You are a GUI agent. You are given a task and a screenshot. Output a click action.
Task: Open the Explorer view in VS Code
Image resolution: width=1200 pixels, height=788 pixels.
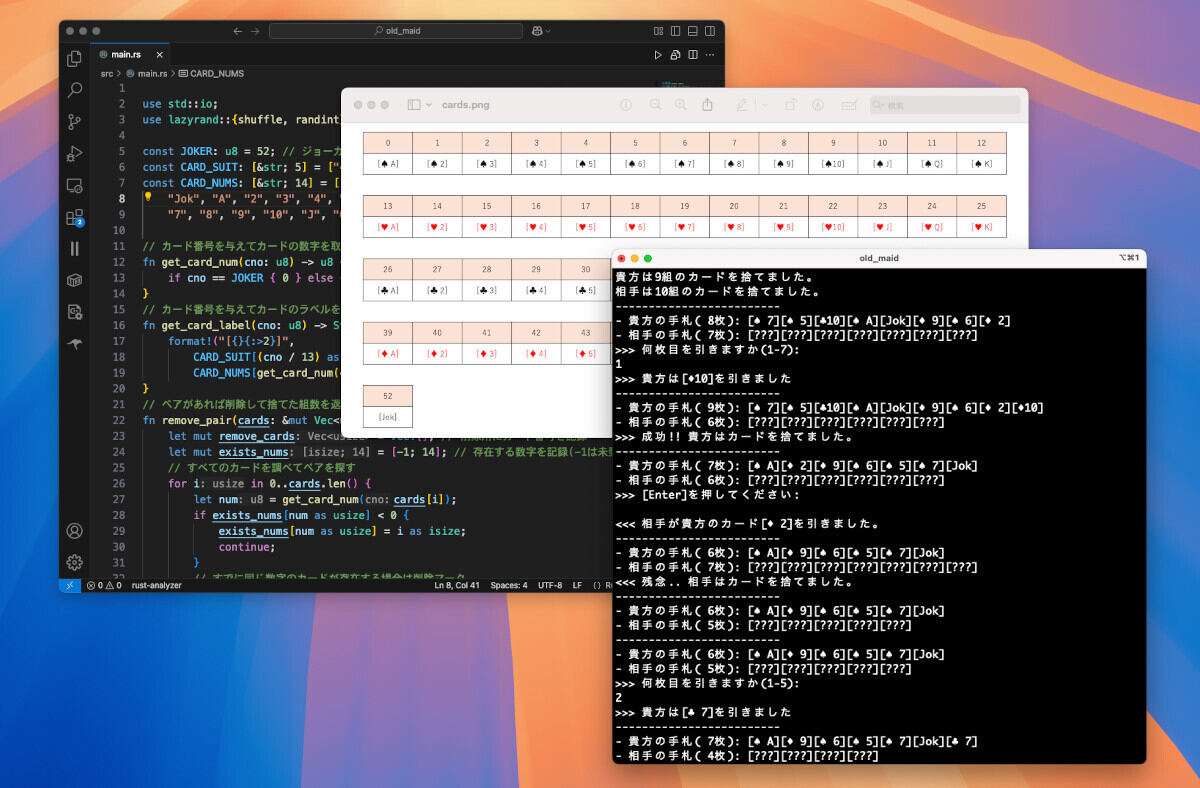75,57
